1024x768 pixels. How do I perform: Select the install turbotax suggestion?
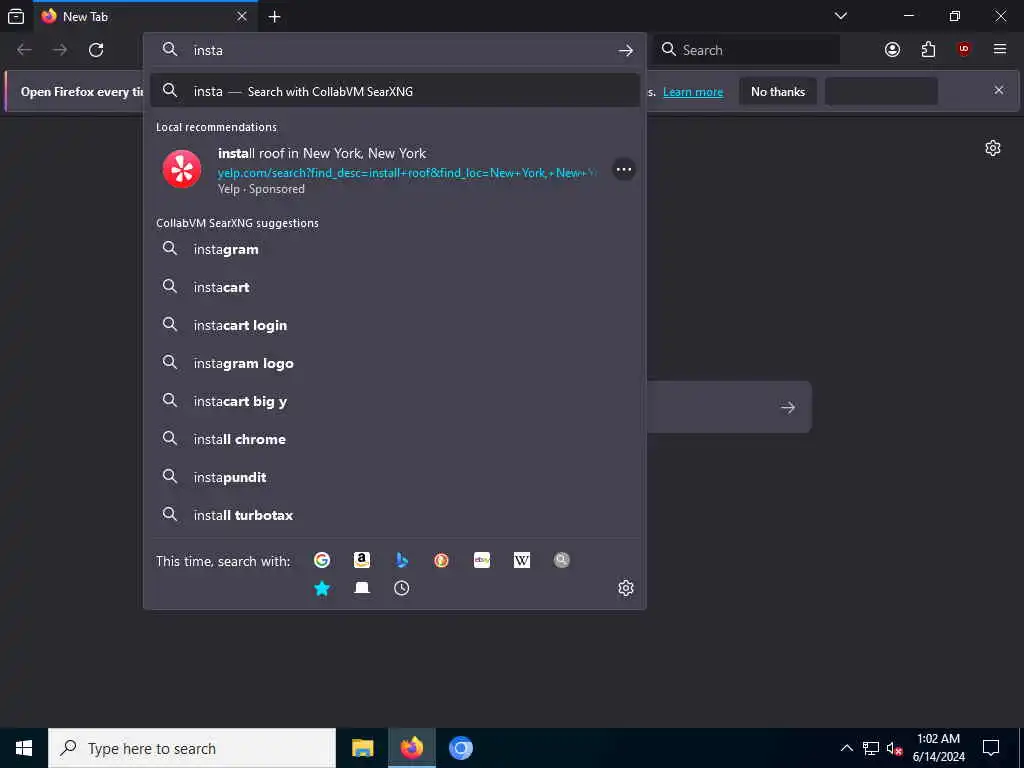(394, 515)
